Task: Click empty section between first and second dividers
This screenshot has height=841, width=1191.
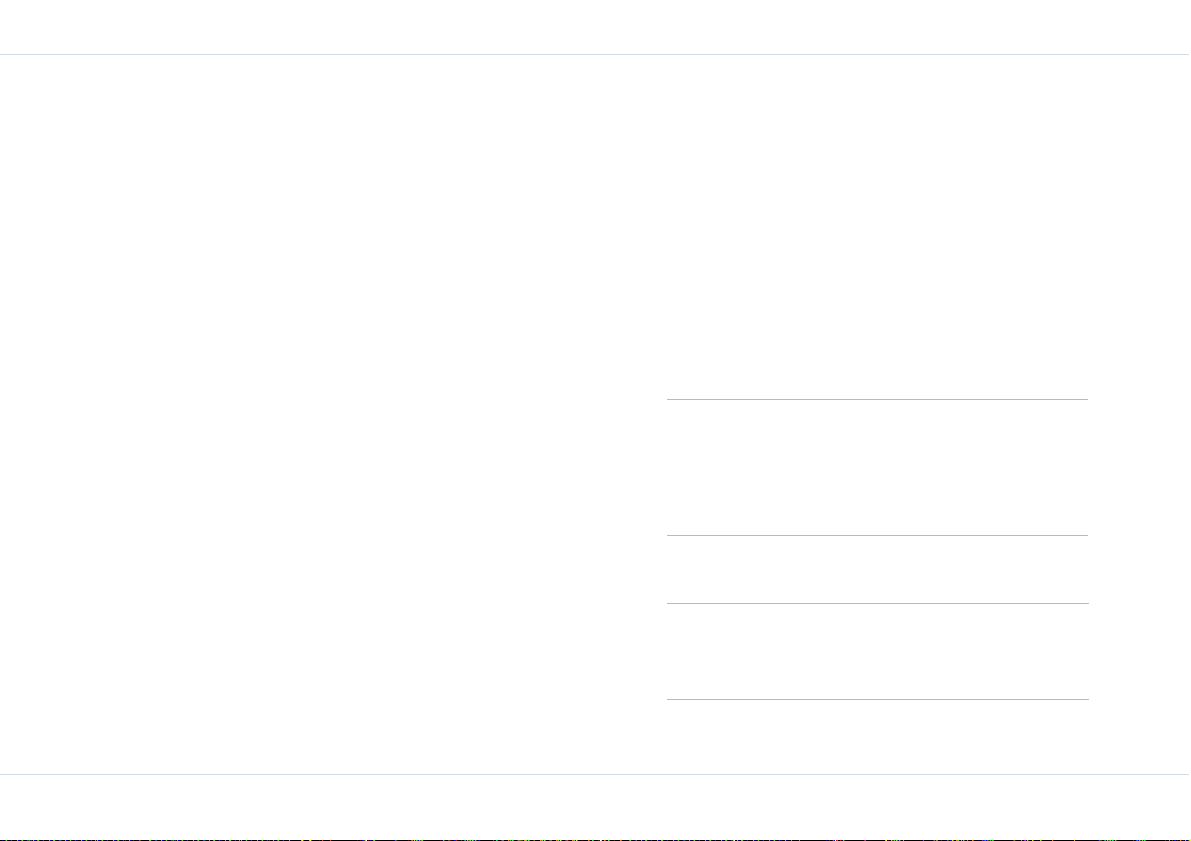Action: 877,467
